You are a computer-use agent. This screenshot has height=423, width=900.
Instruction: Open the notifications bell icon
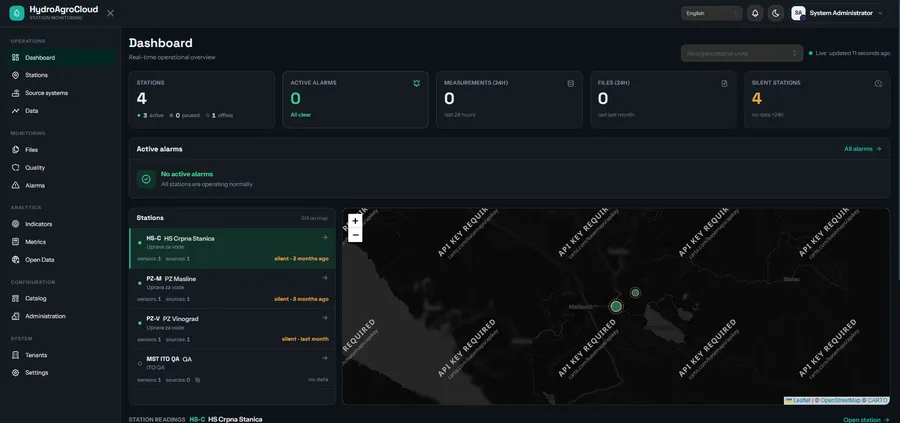755,13
